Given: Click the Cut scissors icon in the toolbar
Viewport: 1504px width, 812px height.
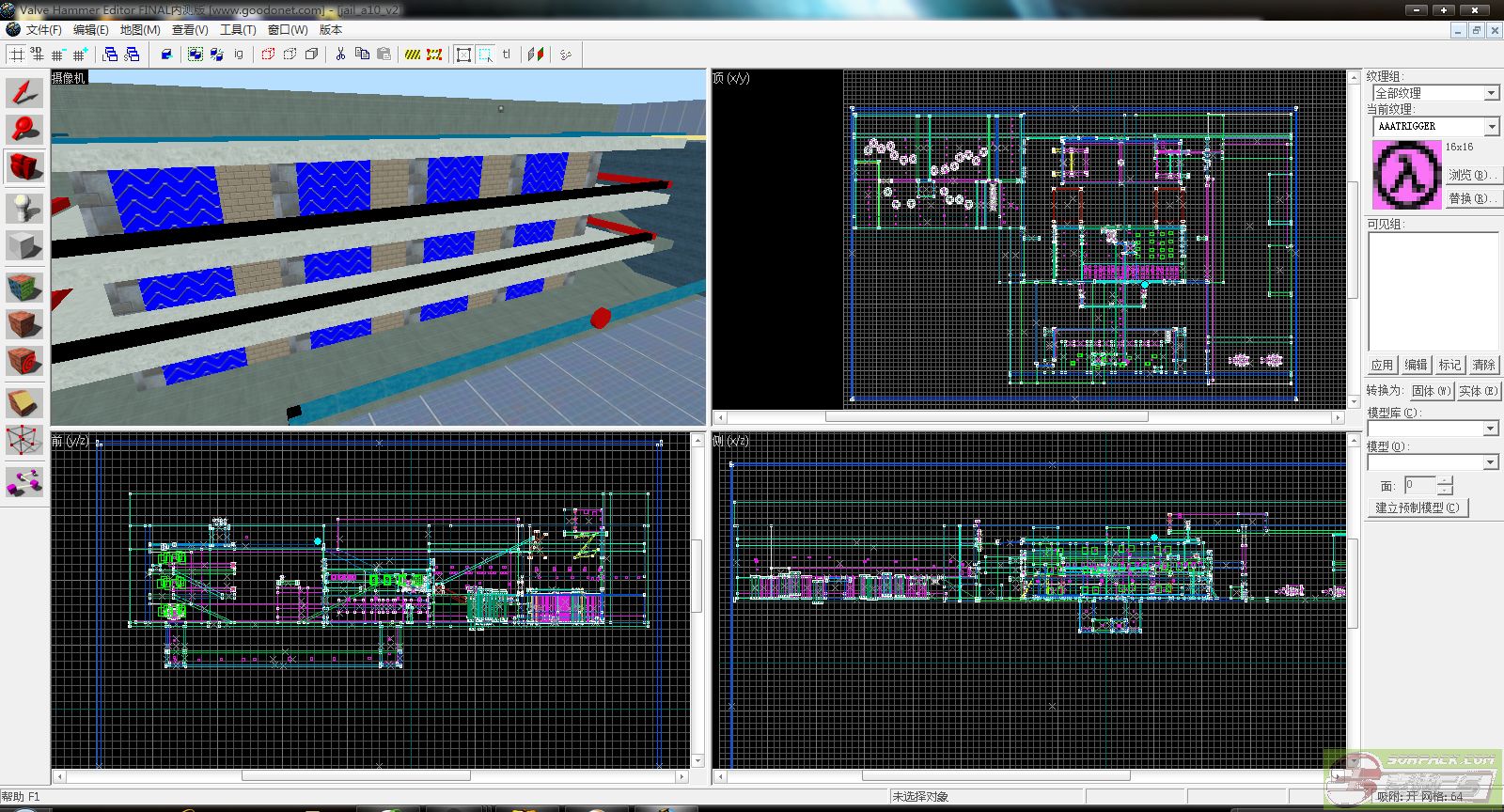Looking at the screenshot, I should click(340, 55).
